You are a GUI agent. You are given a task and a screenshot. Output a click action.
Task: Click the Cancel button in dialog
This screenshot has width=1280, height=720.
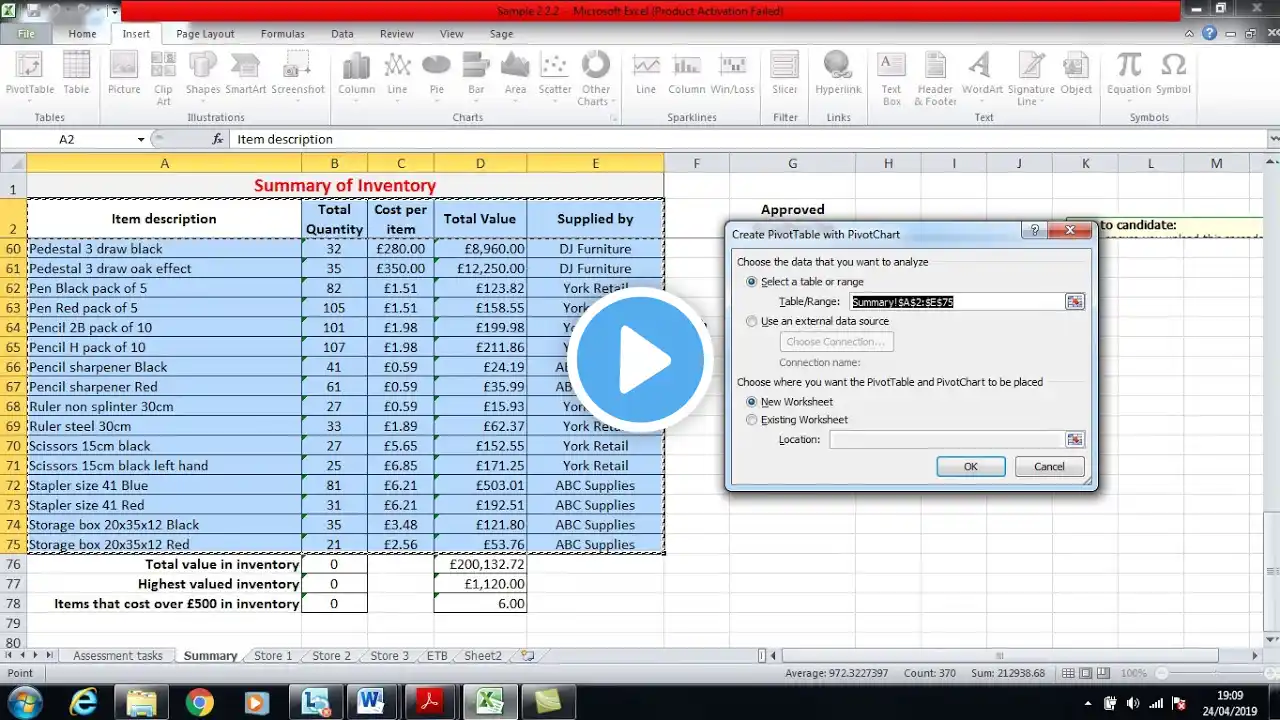(x=1049, y=467)
